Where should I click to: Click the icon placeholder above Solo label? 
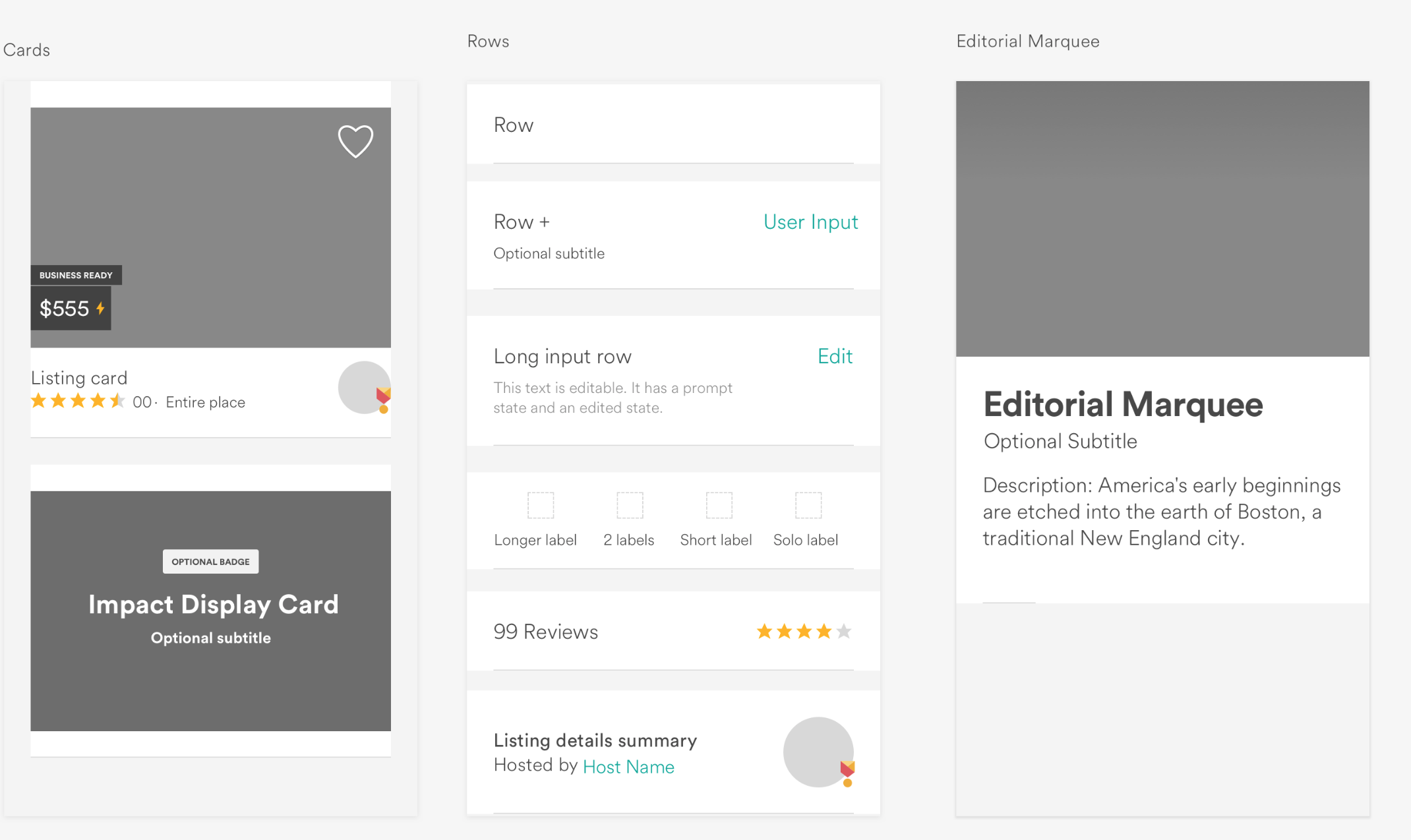click(808, 505)
